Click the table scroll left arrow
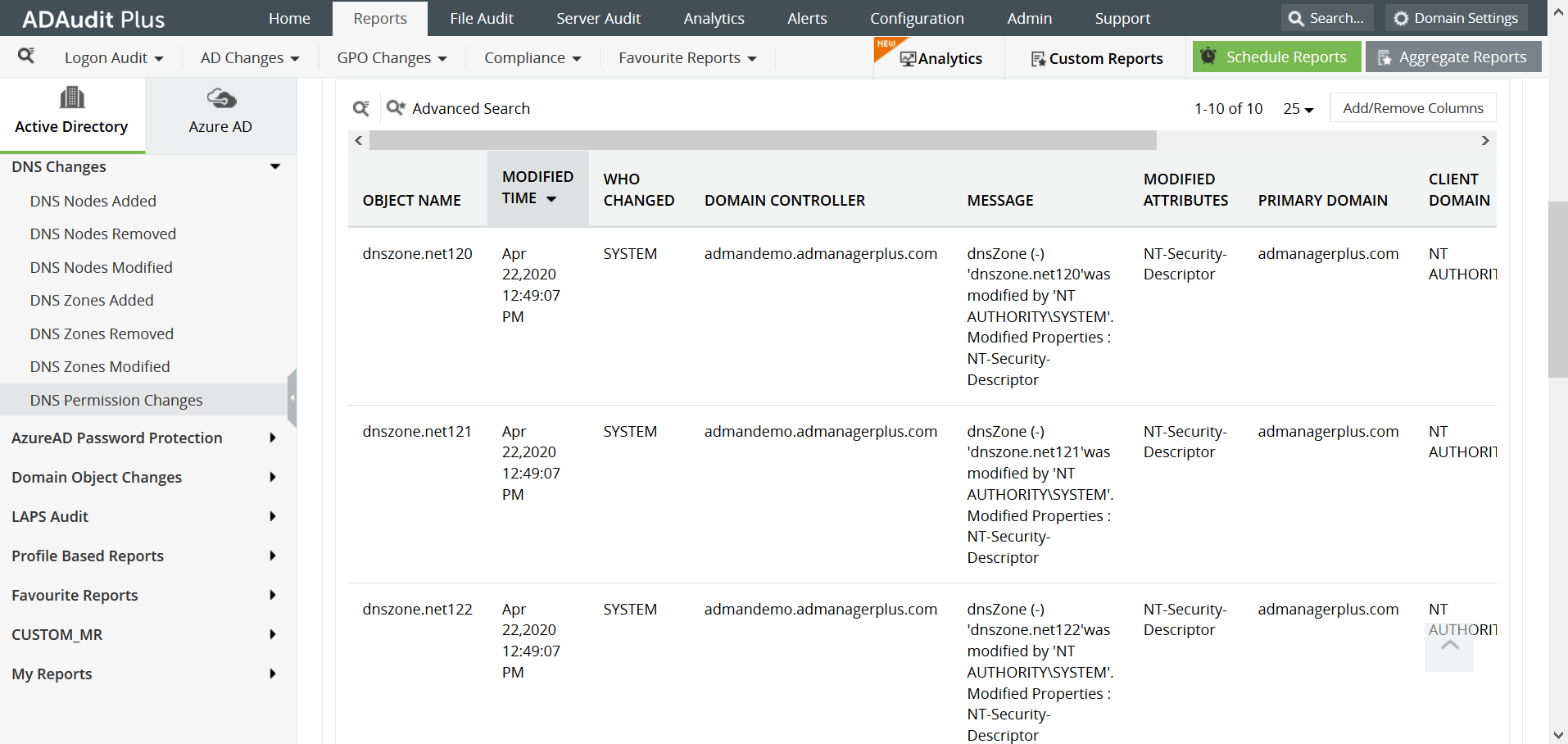Image resolution: width=1568 pixels, height=744 pixels. coord(359,141)
